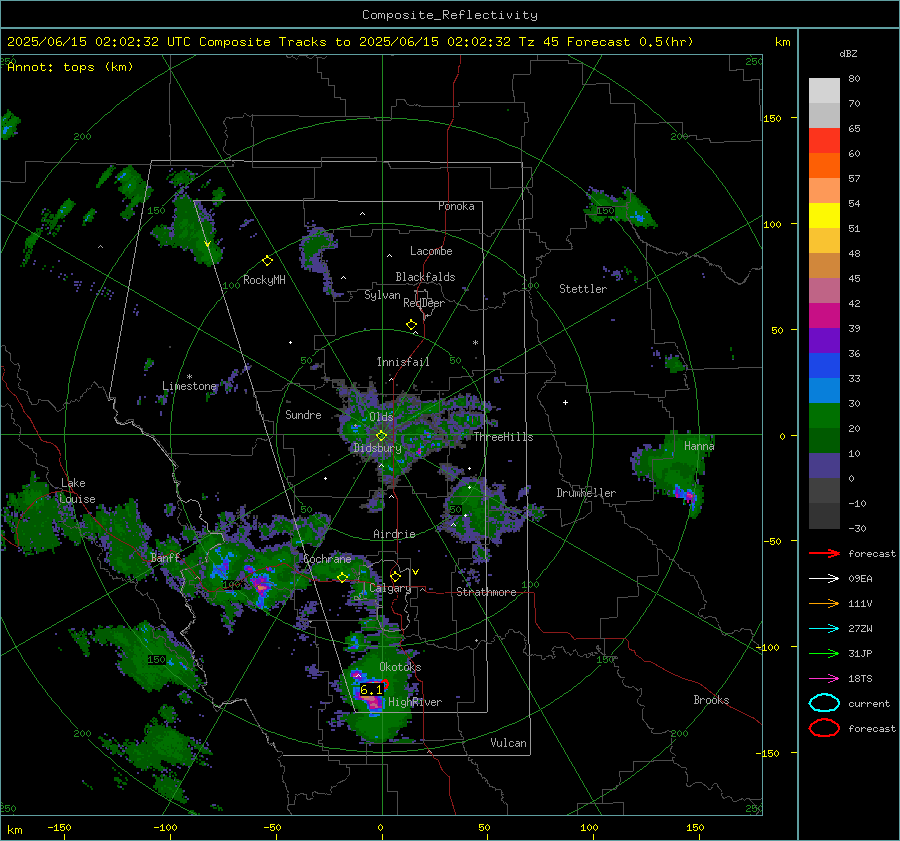Click the yellow diamond marker below RedDeer
The width and height of the screenshot is (900, 841).
pyautogui.click(x=412, y=325)
